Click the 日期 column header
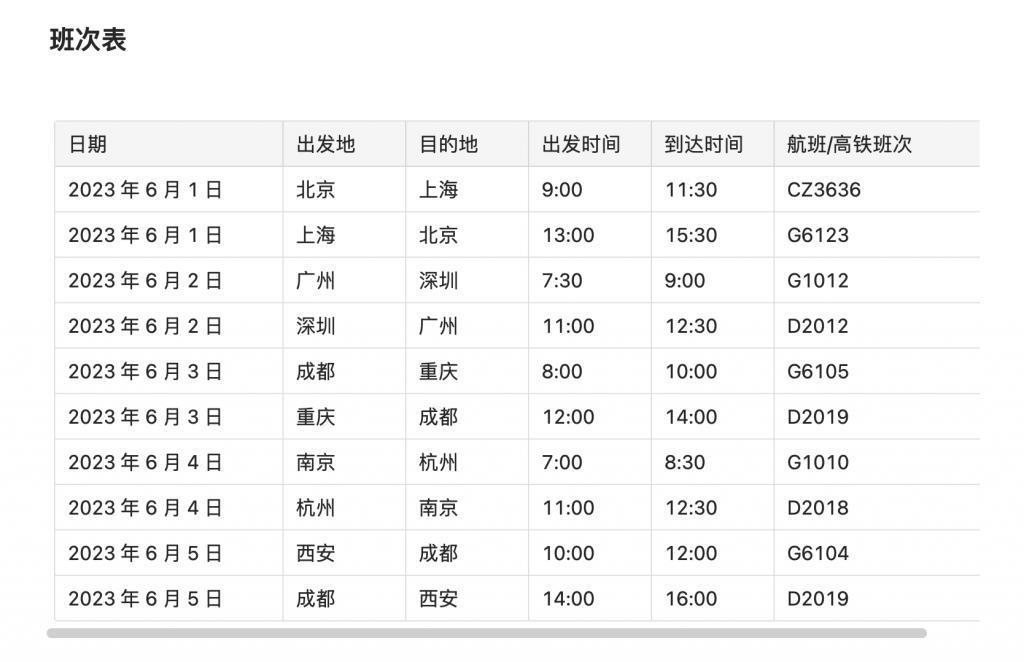This screenshot has height=662, width=1024. click(x=84, y=144)
